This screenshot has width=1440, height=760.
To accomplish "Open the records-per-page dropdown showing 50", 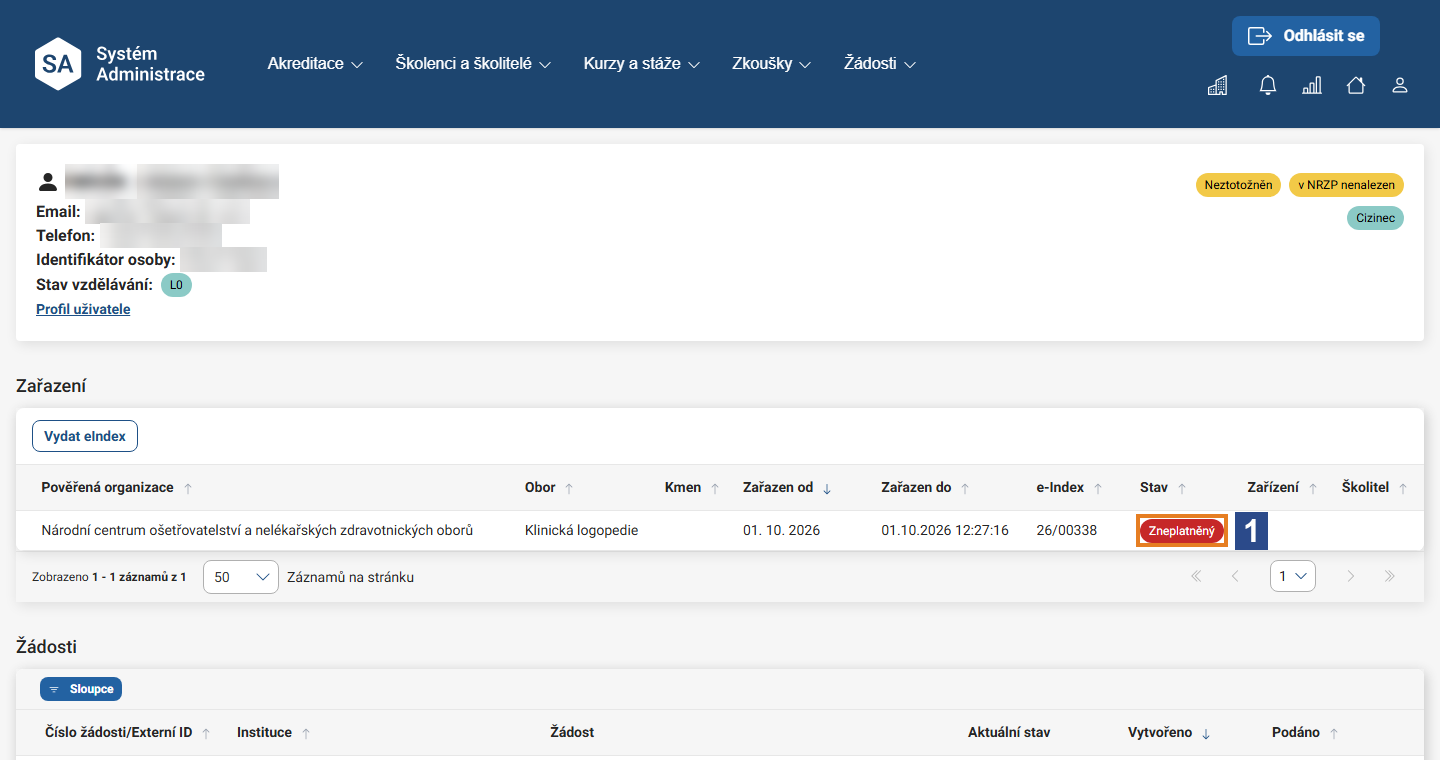I will [x=241, y=577].
